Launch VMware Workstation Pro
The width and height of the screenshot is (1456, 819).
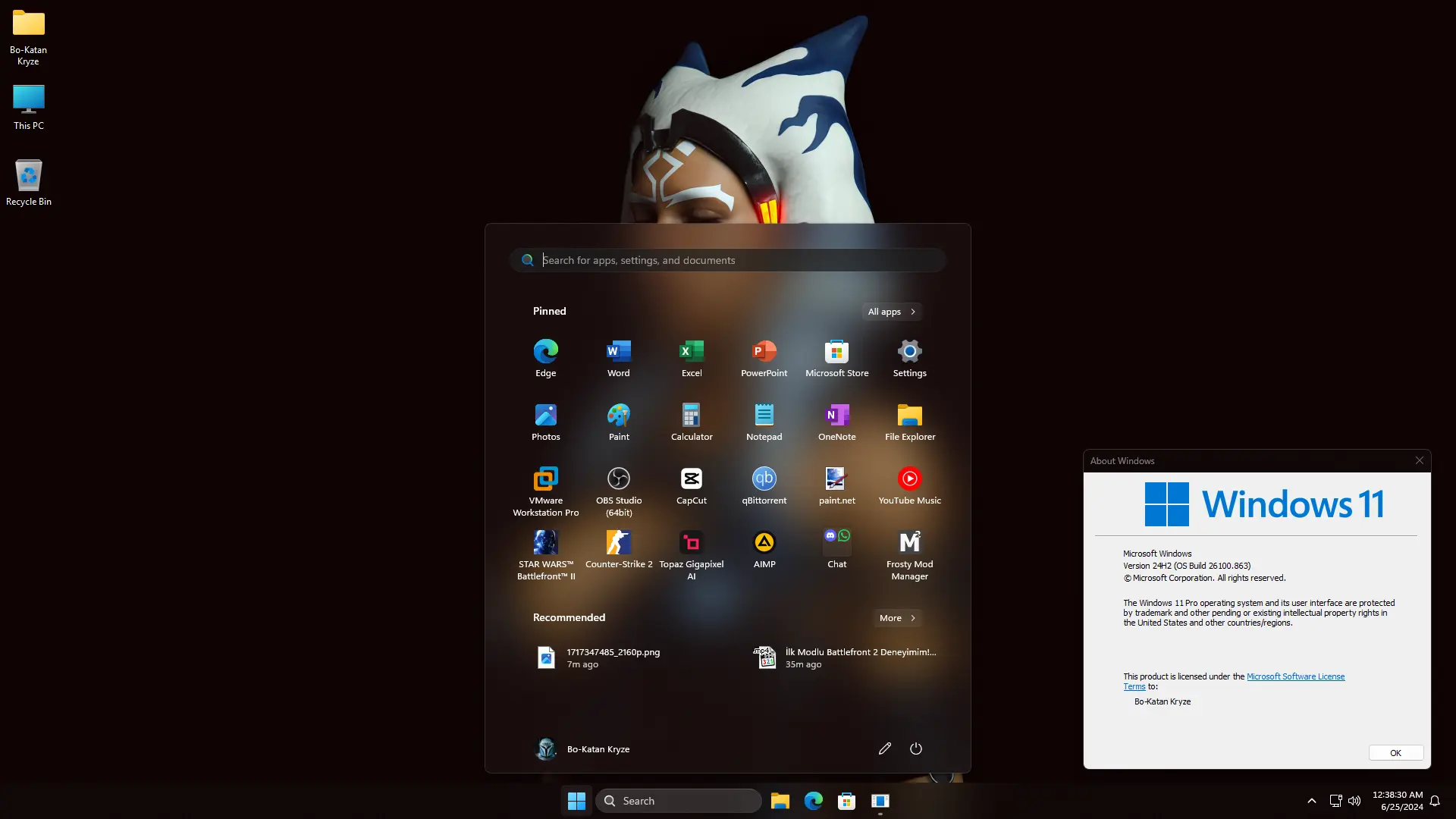coord(545,491)
